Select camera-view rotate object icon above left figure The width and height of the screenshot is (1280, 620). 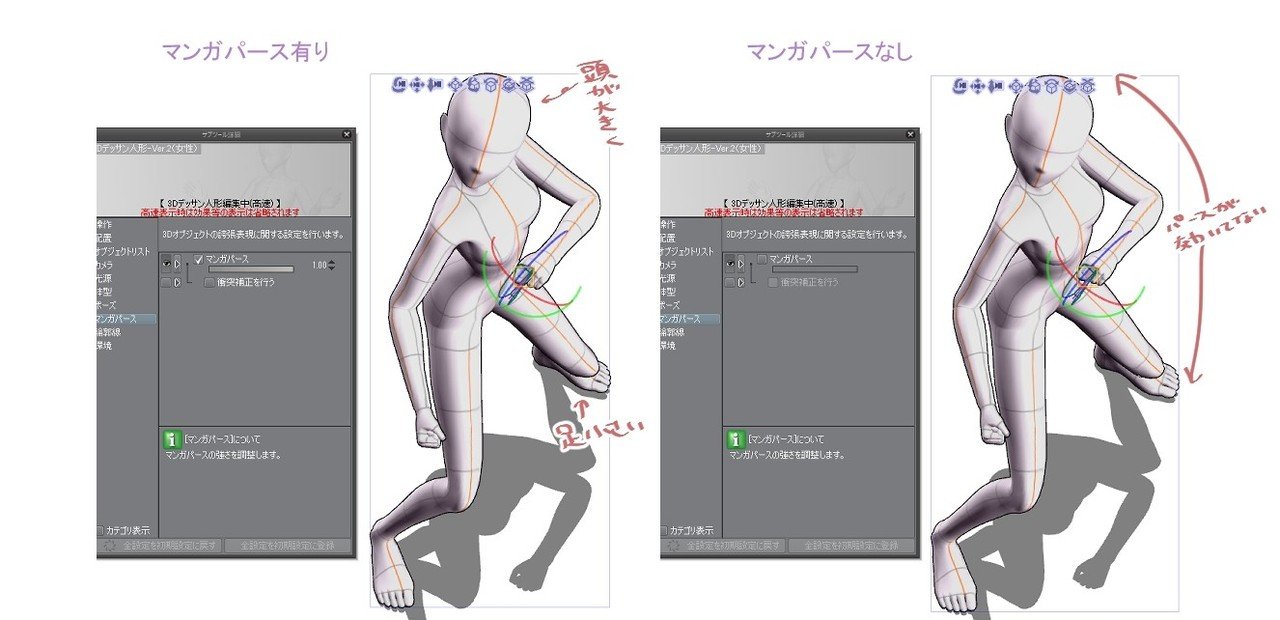(473, 85)
